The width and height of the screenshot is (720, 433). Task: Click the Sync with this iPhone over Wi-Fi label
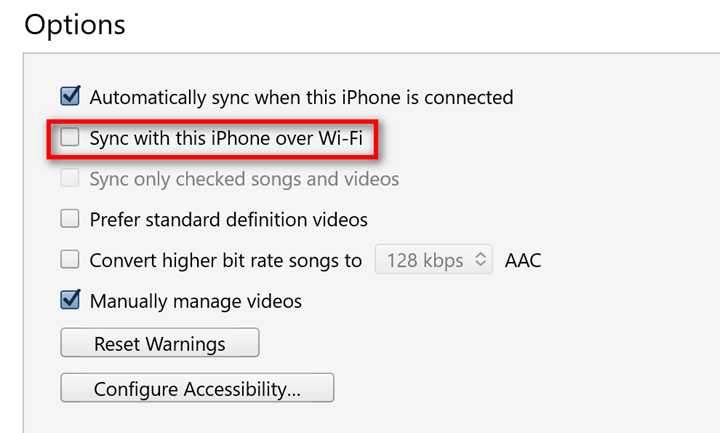tap(226, 138)
